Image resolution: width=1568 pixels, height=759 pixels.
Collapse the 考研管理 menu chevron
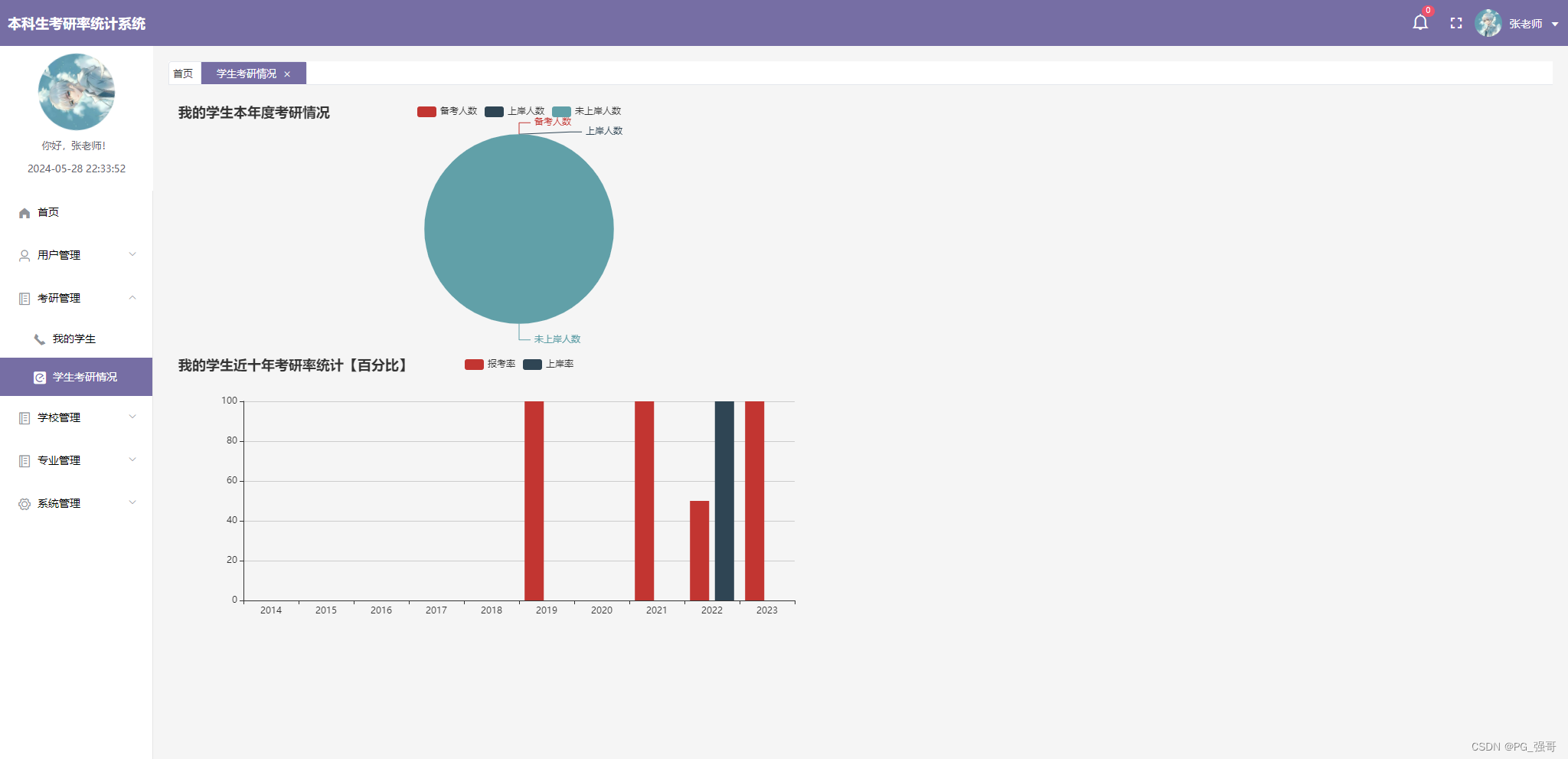click(x=132, y=297)
